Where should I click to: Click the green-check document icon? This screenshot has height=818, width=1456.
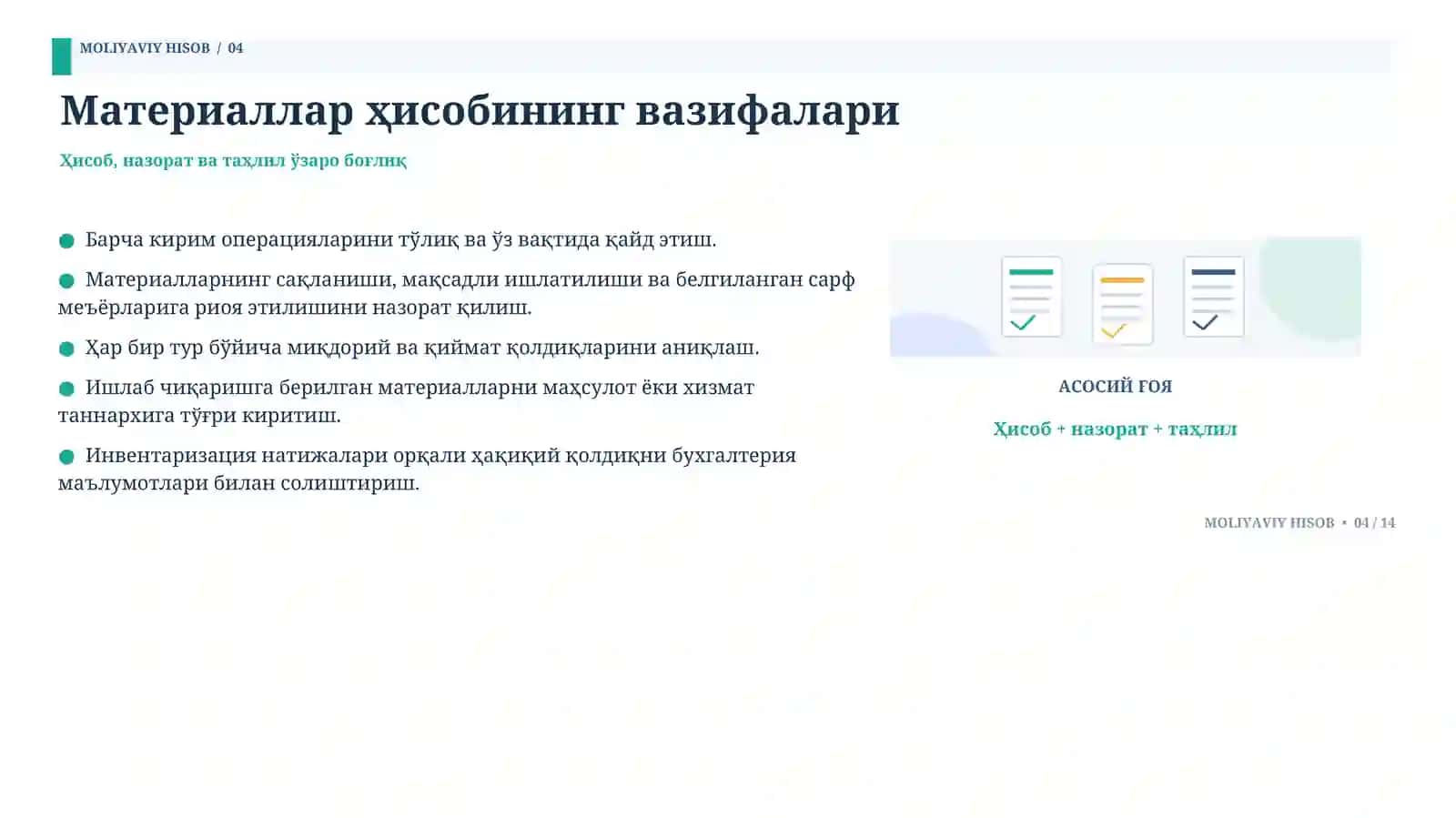[x=1031, y=297]
